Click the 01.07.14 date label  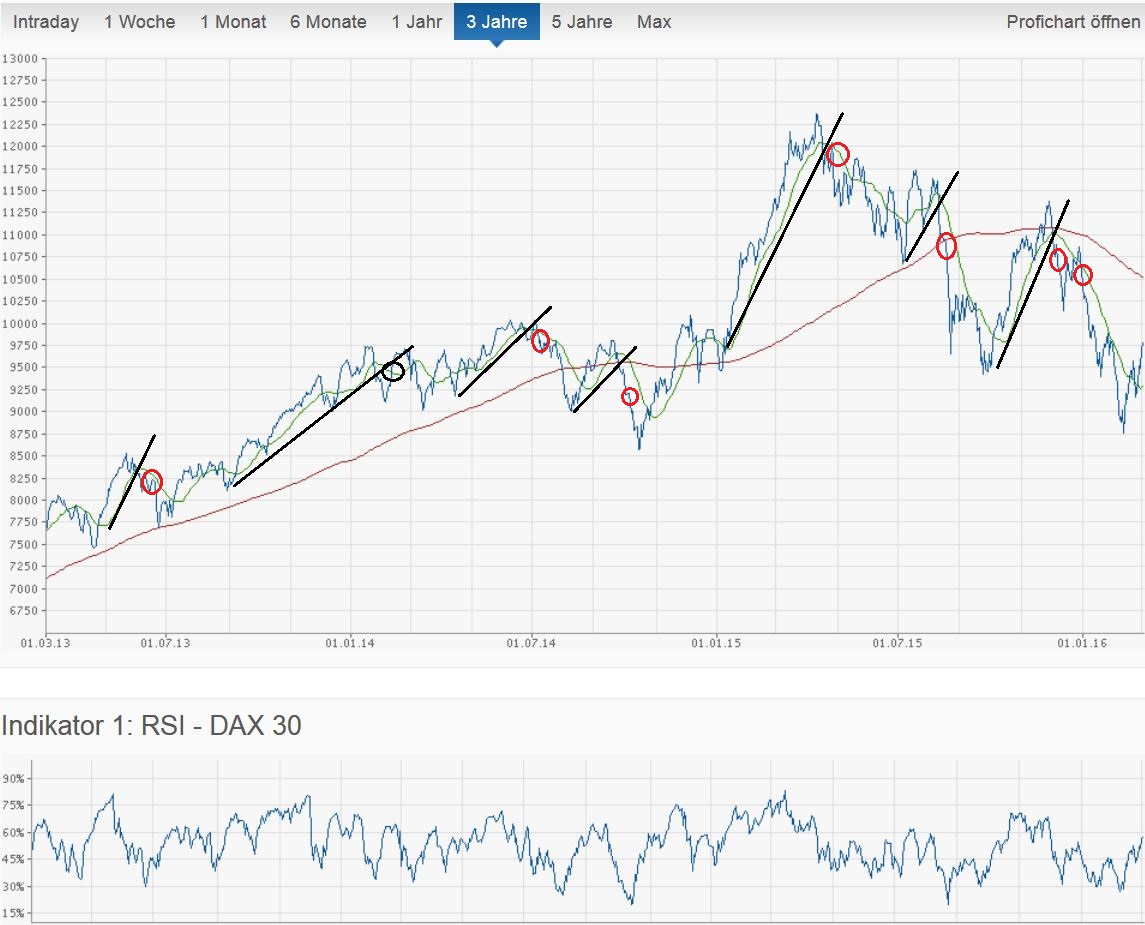(x=531, y=643)
